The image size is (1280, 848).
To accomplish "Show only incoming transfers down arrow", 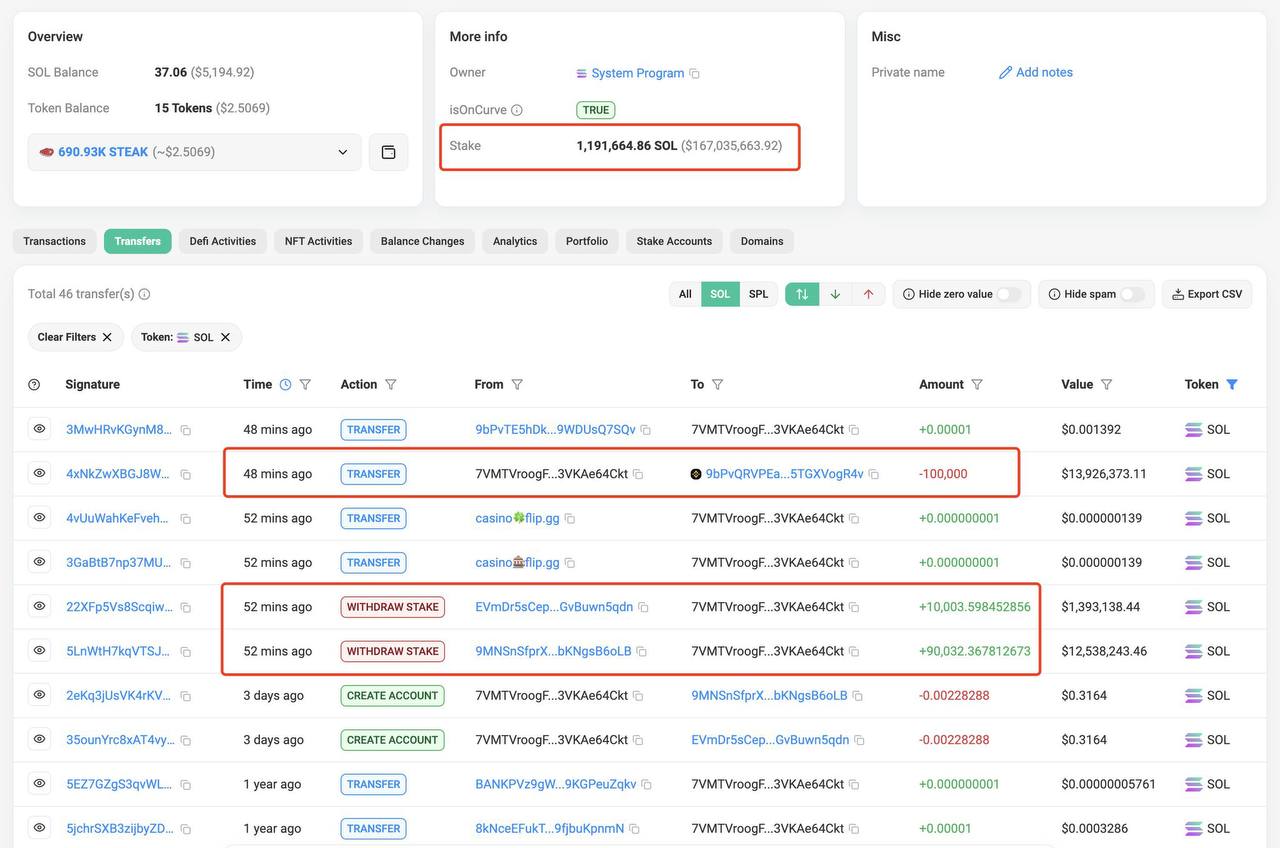I will pyautogui.click(x=835, y=294).
